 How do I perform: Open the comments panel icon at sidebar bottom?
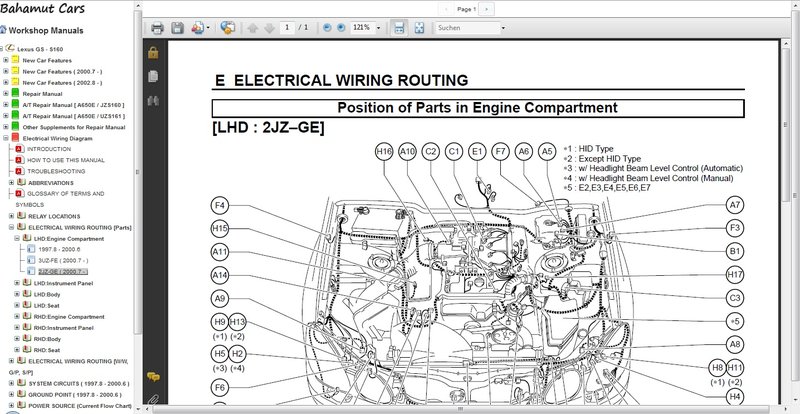pos(153,376)
